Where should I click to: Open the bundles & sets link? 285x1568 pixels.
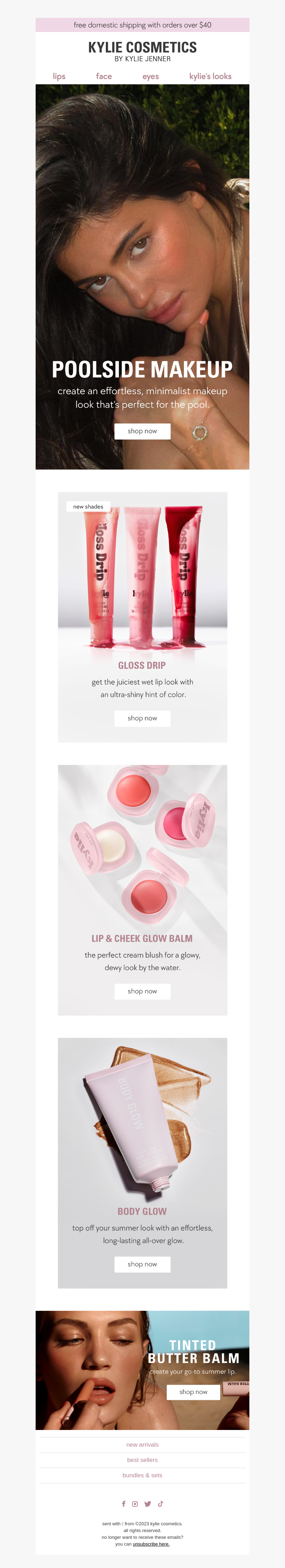pyautogui.click(x=142, y=1475)
